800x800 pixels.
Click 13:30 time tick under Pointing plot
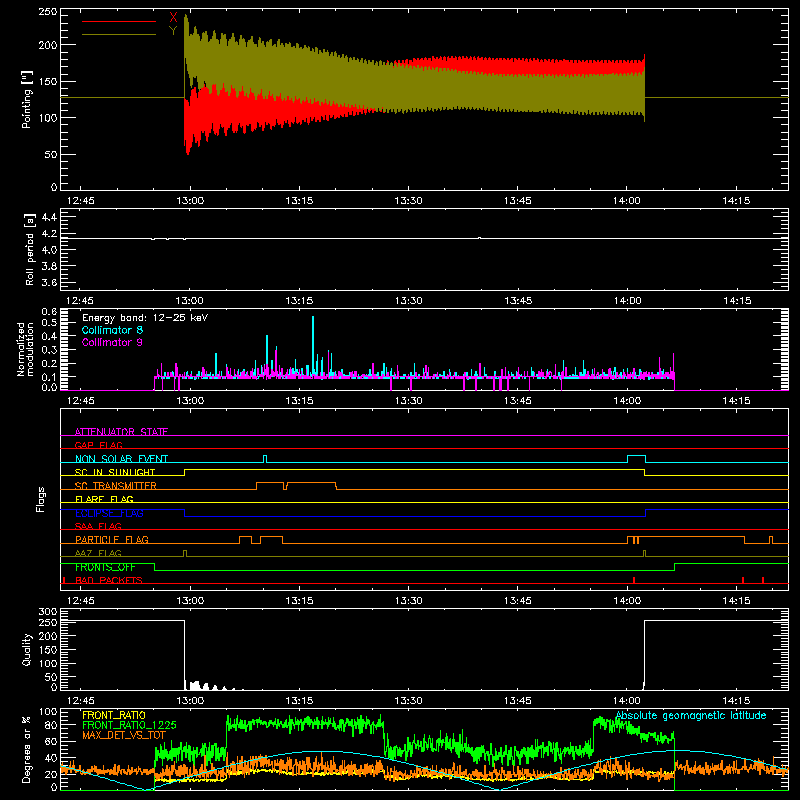click(x=408, y=201)
